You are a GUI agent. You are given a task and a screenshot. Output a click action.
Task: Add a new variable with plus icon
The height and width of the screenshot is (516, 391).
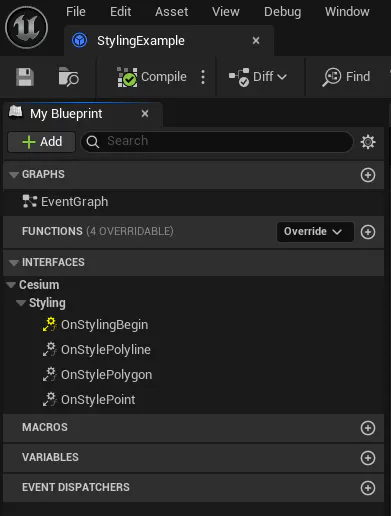tap(368, 458)
